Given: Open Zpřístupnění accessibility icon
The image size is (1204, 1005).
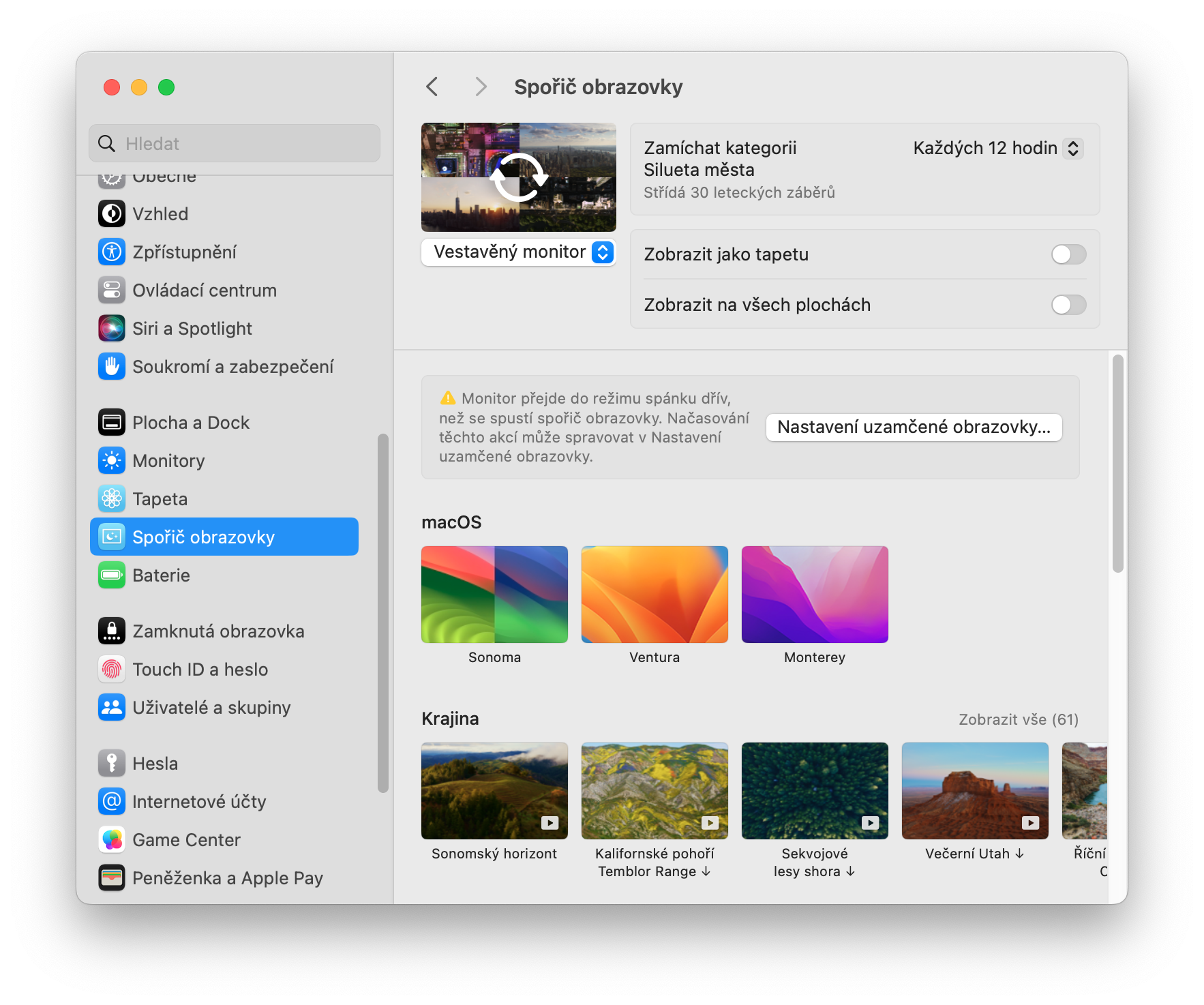Looking at the screenshot, I should click(112, 252).
